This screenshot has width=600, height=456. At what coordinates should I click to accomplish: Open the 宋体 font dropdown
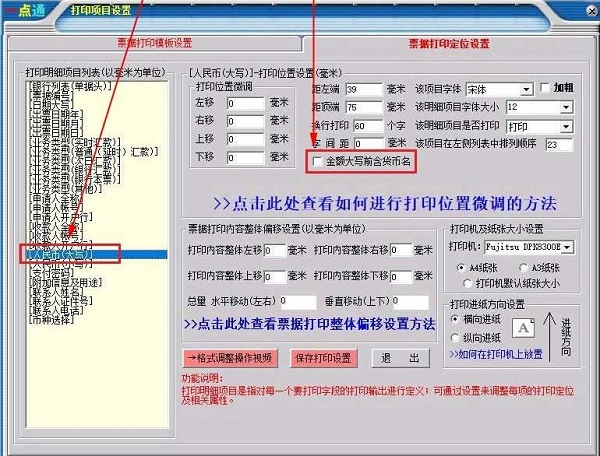pos(526,88)
